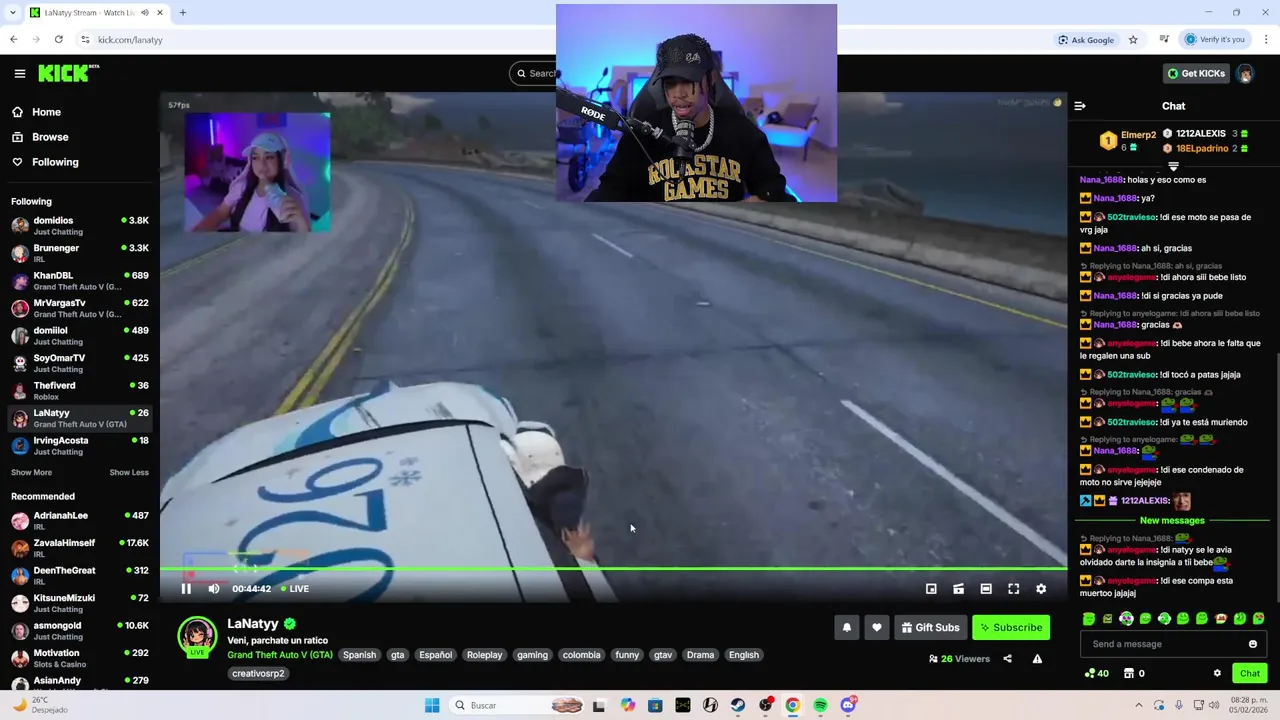Toggle channel notification bell
Viewport: 1280px width, 720px height.
(847, 627)
